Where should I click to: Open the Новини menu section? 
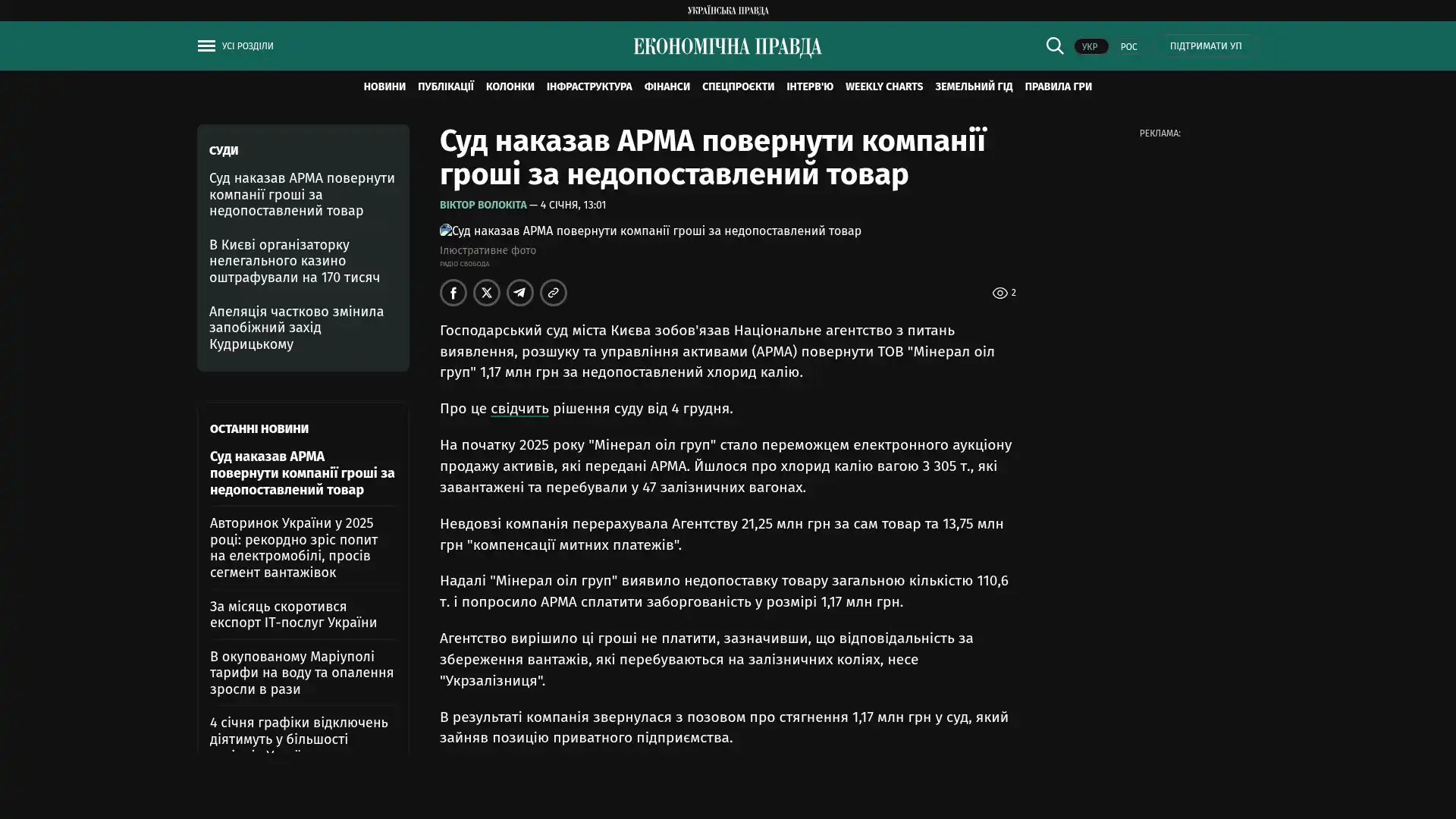point(384,86)
